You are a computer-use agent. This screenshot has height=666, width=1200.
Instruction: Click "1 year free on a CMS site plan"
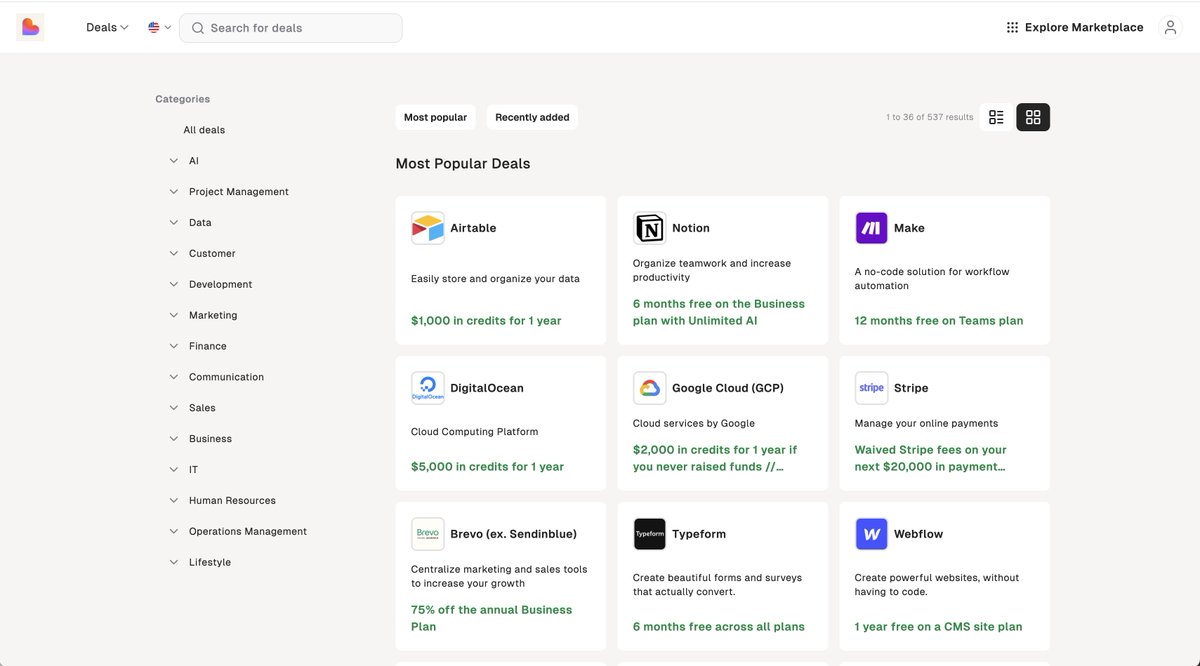pyautogui.click(x=939, y=627)
